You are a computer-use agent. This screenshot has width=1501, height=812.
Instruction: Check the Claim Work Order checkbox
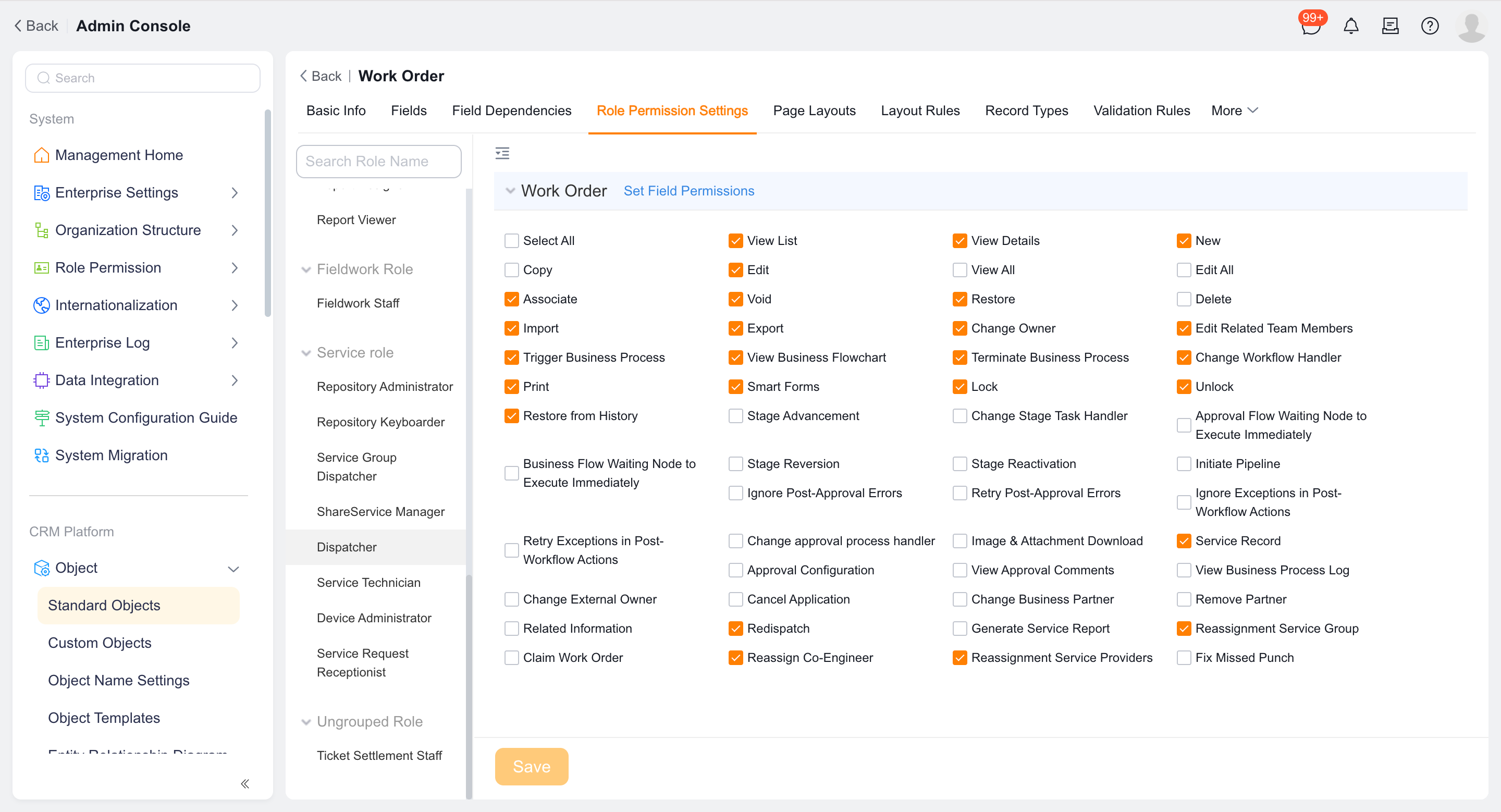pos(512,658)
